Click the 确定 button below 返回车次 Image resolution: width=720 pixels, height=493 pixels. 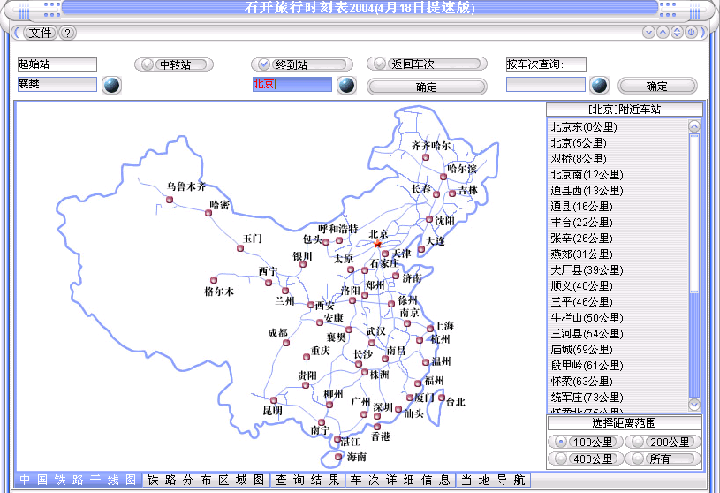click(x=427, y=87)
